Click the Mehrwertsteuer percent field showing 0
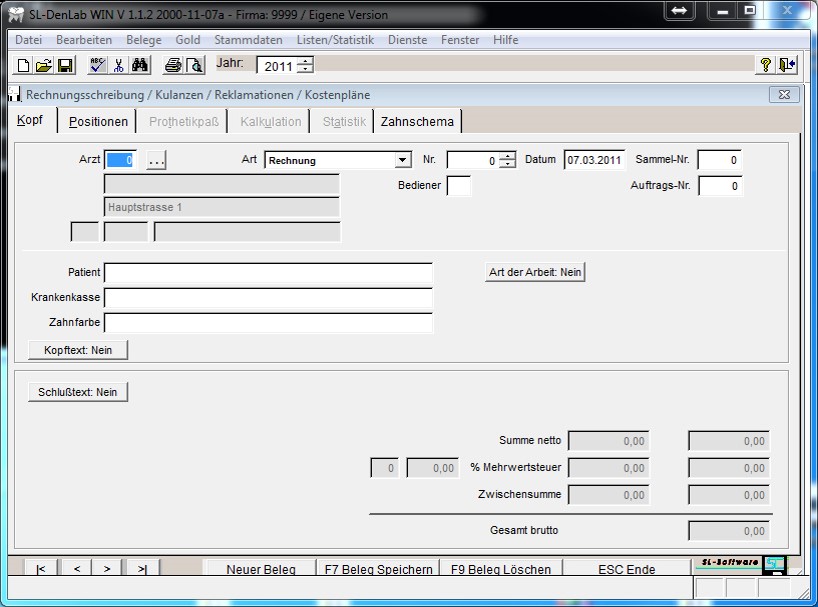 click(x=384, y=468)
